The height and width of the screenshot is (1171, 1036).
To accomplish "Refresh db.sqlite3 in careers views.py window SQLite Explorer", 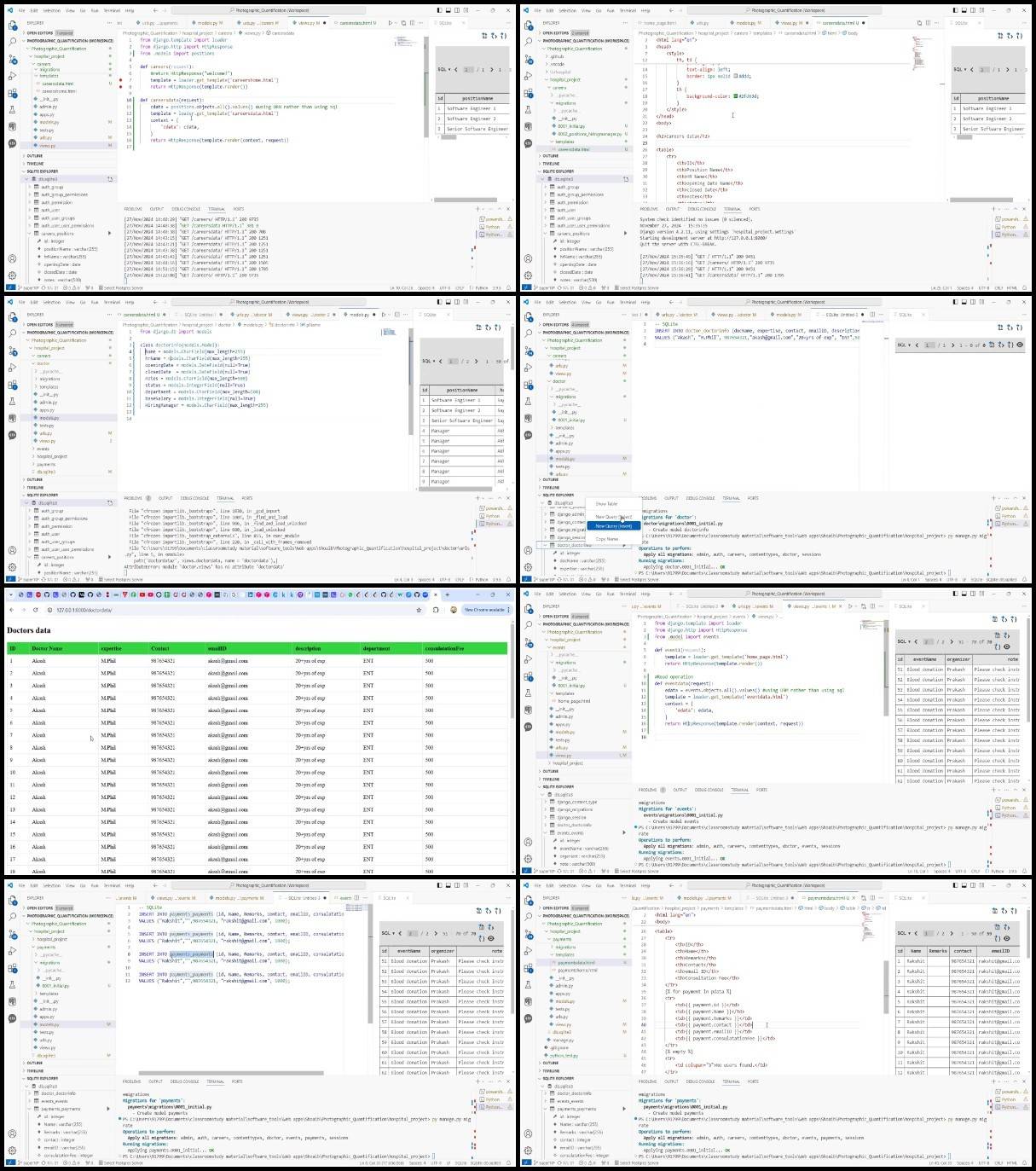I will coord(109,179).
